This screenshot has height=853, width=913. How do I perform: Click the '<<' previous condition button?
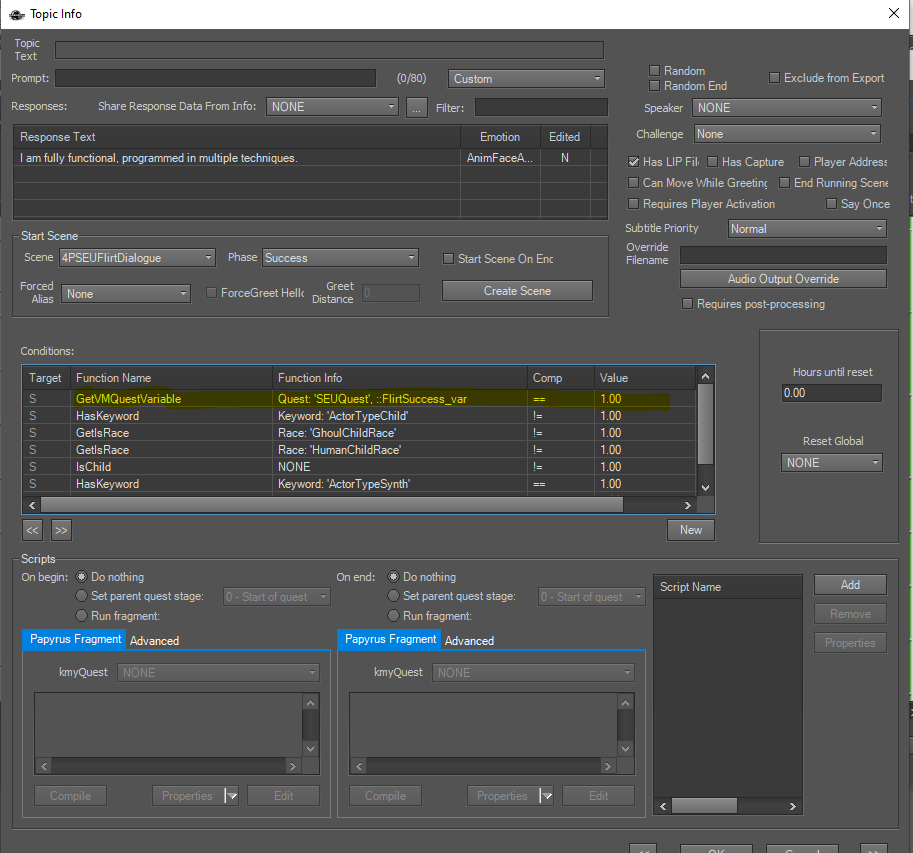pyautogui.click(x=32, y=530)
